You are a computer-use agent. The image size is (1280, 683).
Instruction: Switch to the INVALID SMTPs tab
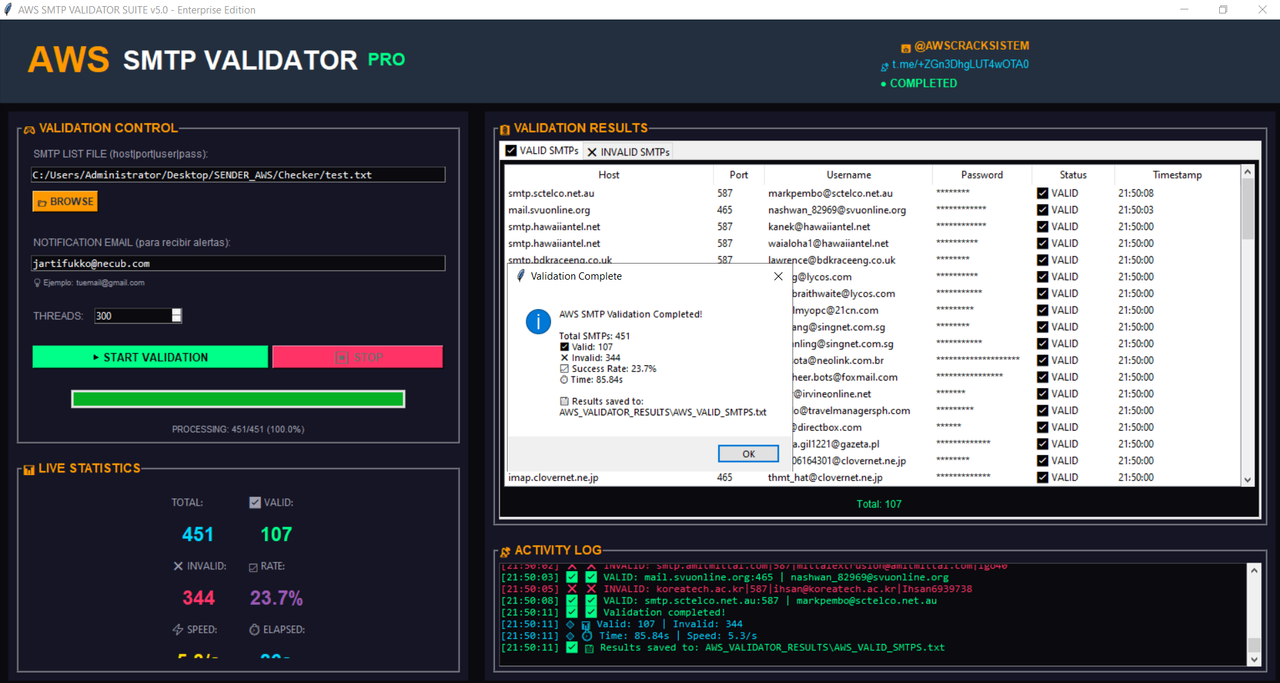(x=629, y=152)
